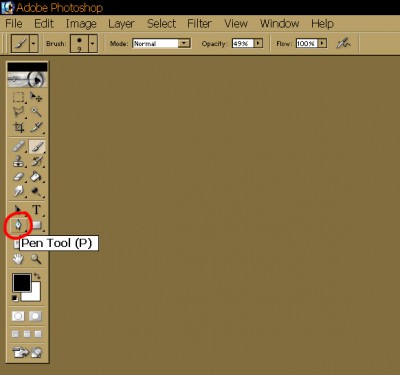Image resolution: width=400 pixels, height=375 pixels.
Task: Select the Zoom magnifier tool
Action: coord(36,259)
